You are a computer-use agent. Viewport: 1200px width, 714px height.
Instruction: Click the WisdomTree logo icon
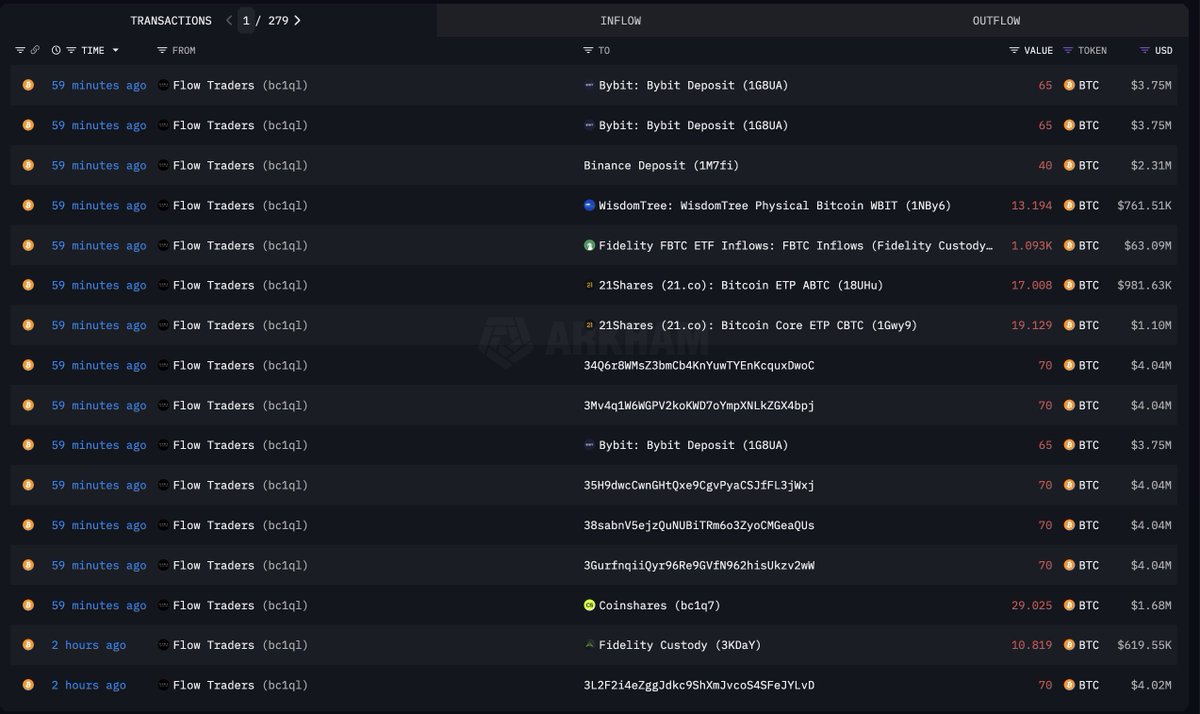[x=589, y=205]
